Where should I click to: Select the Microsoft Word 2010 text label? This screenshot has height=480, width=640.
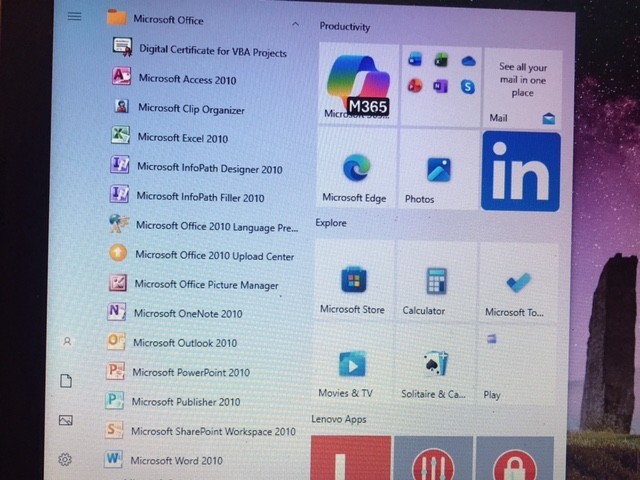[176, 461]
